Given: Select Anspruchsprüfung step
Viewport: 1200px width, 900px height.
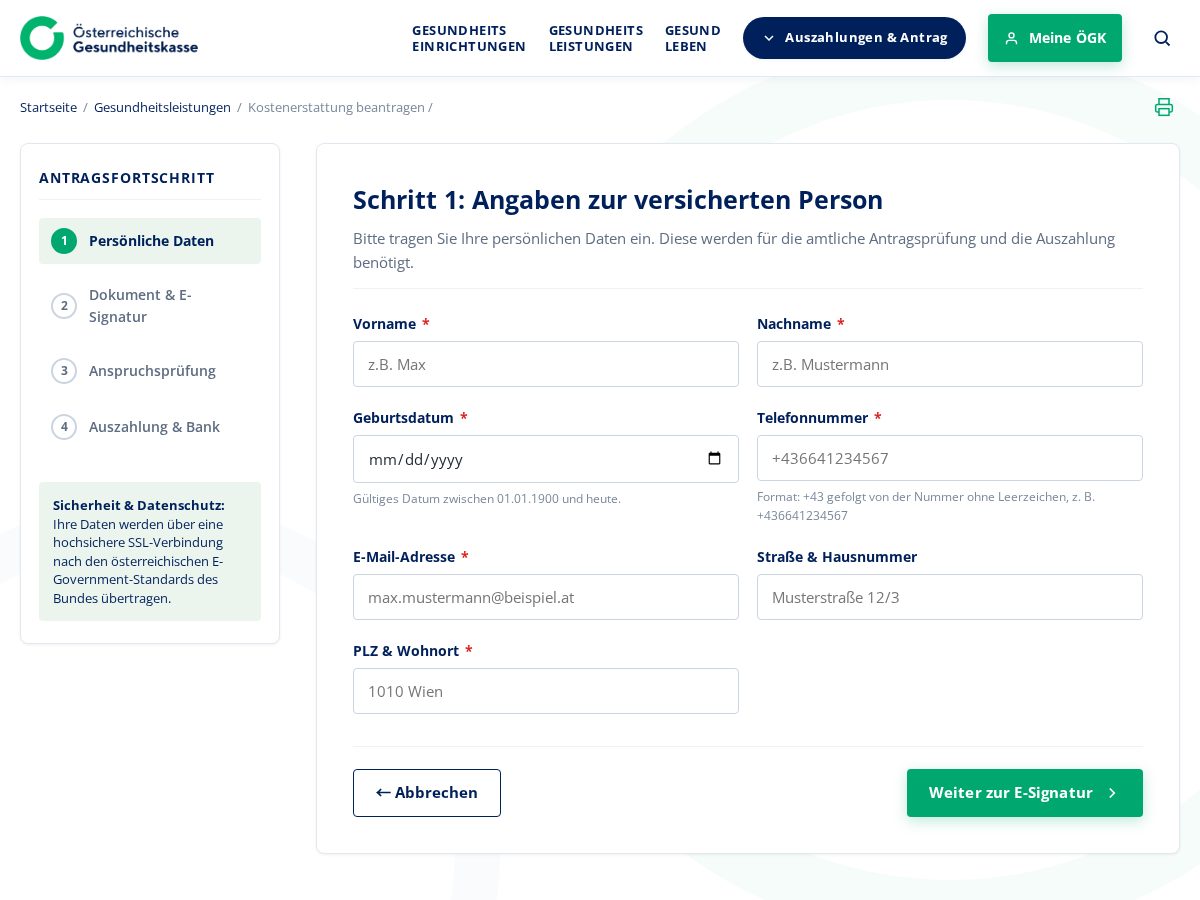Looking at the screenshot, I should click(150, 371).
